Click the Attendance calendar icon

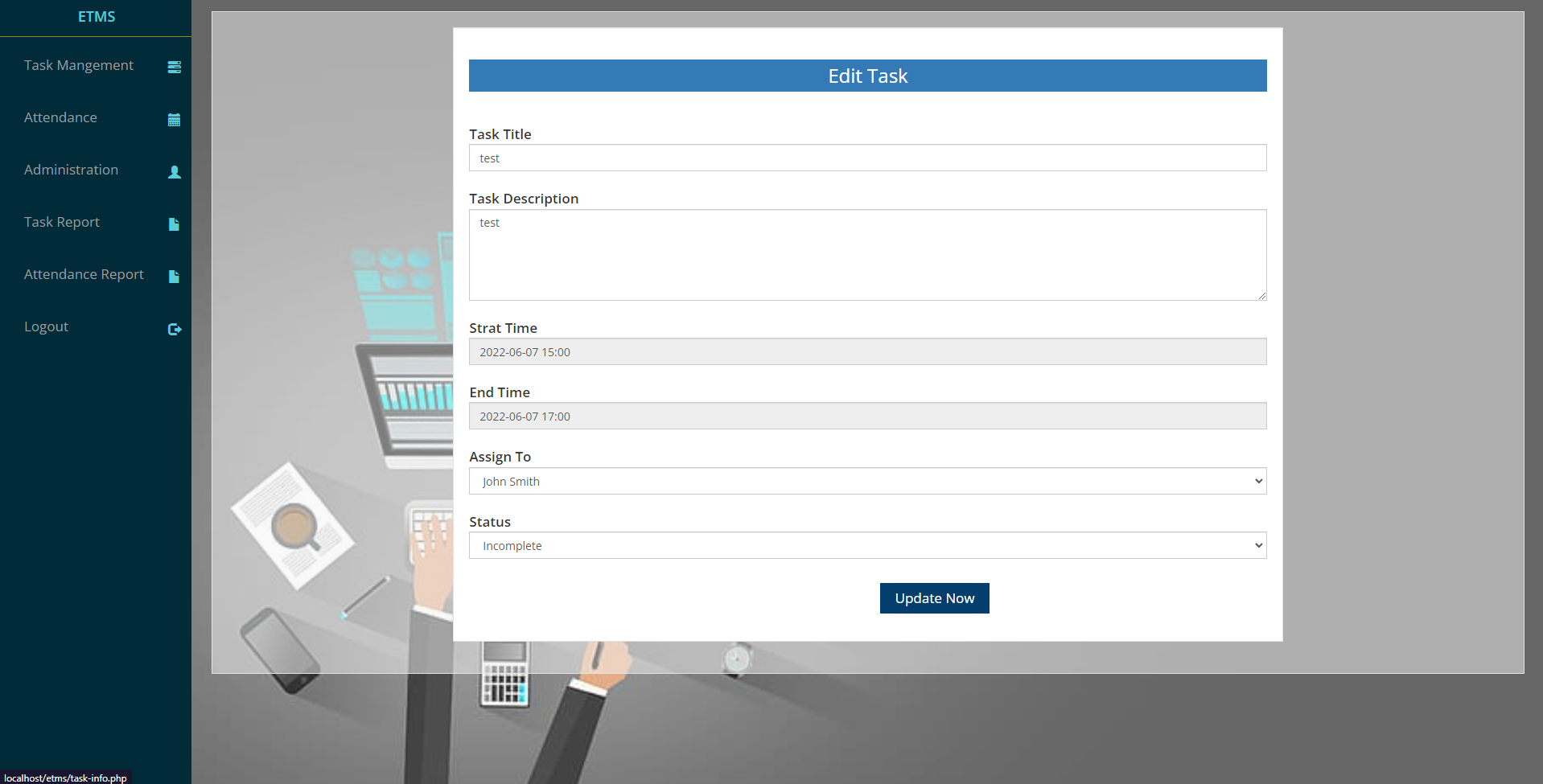[175, 120]
